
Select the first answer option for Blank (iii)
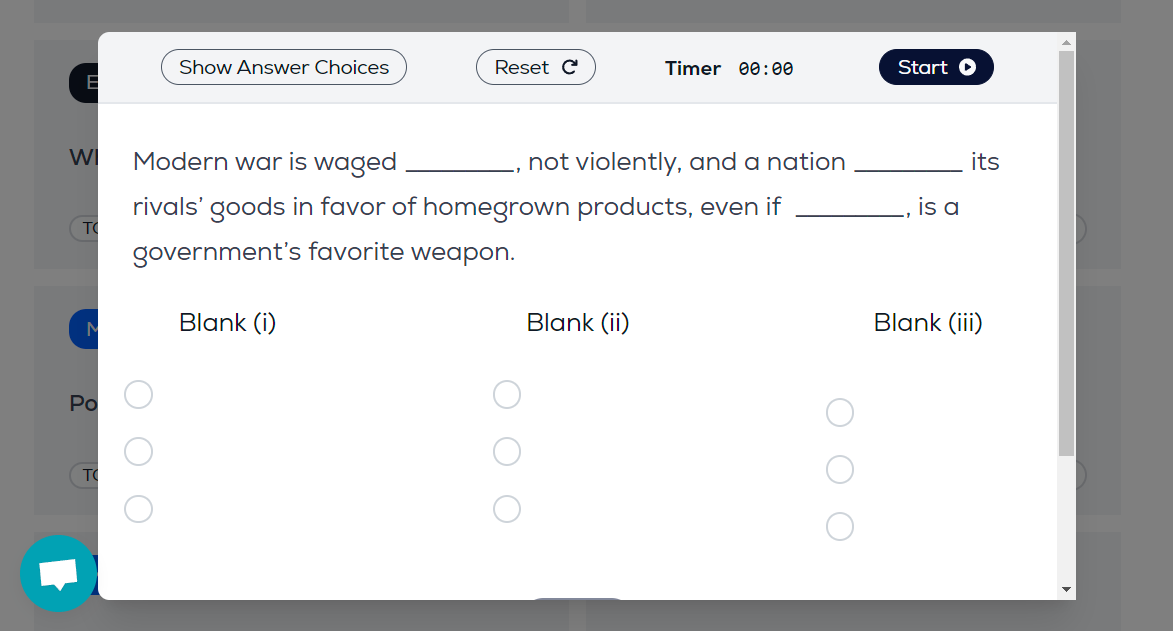coord(839,411)
